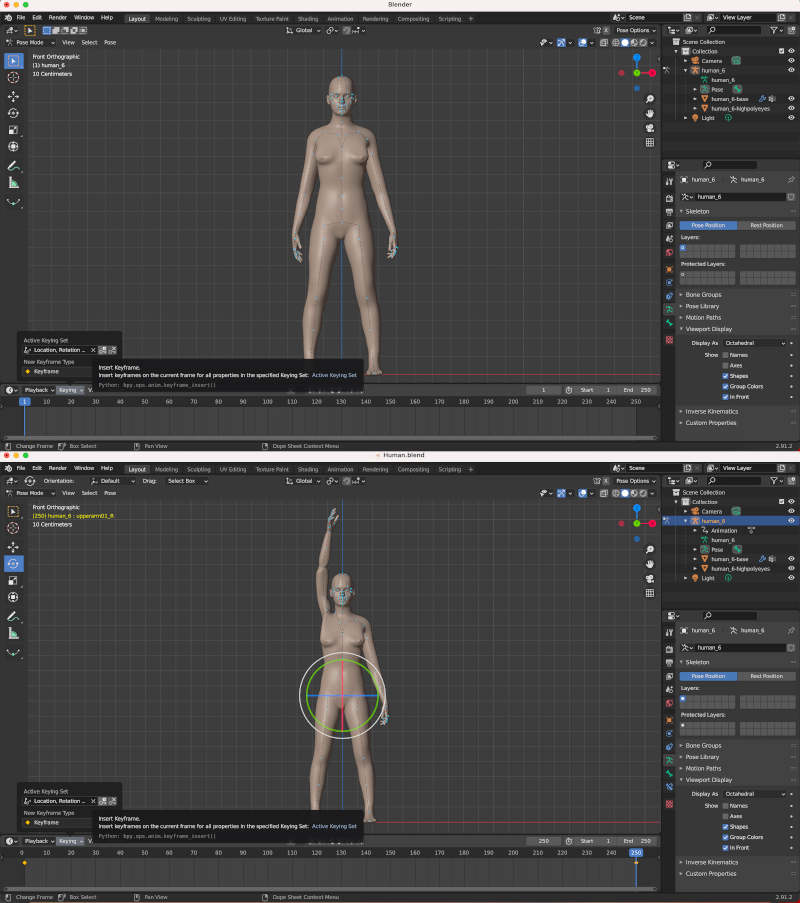The height and width of the screenshot is (903, 800).
Task: Click the frame 250 playhead in Human.blend timeline
Action: click(636, 853)
